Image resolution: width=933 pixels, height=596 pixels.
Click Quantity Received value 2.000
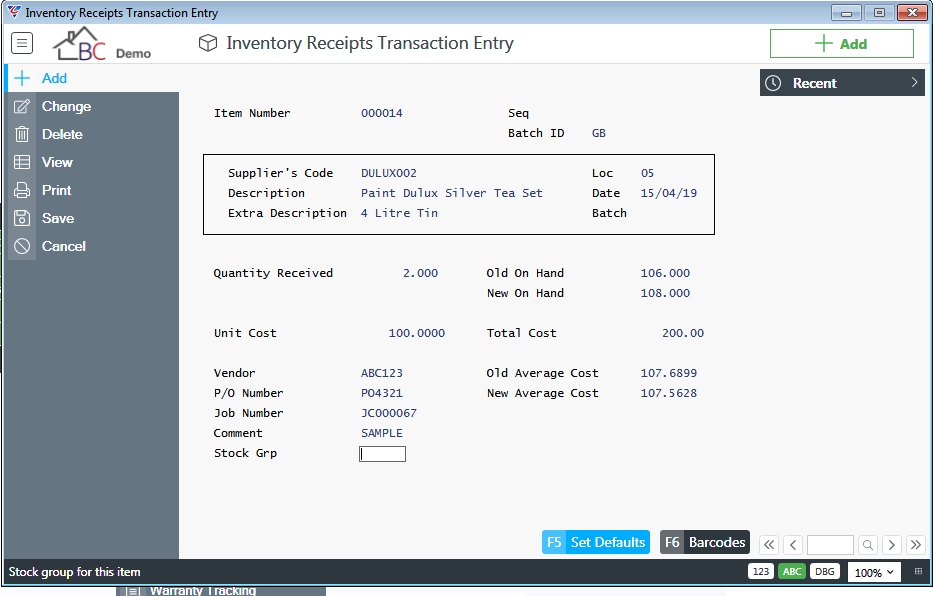pos(420,273)
